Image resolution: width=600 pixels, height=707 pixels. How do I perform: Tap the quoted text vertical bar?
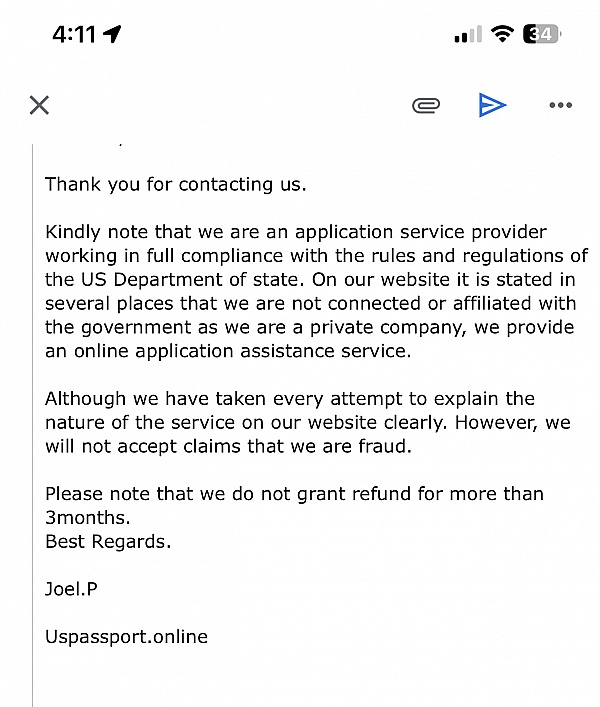click(32, 425)
